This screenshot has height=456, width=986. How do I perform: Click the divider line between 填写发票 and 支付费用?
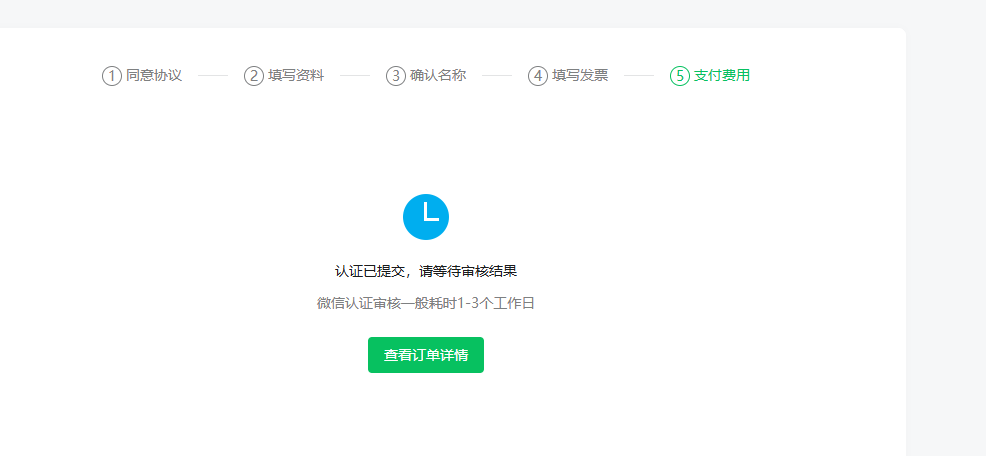point(639,76)
